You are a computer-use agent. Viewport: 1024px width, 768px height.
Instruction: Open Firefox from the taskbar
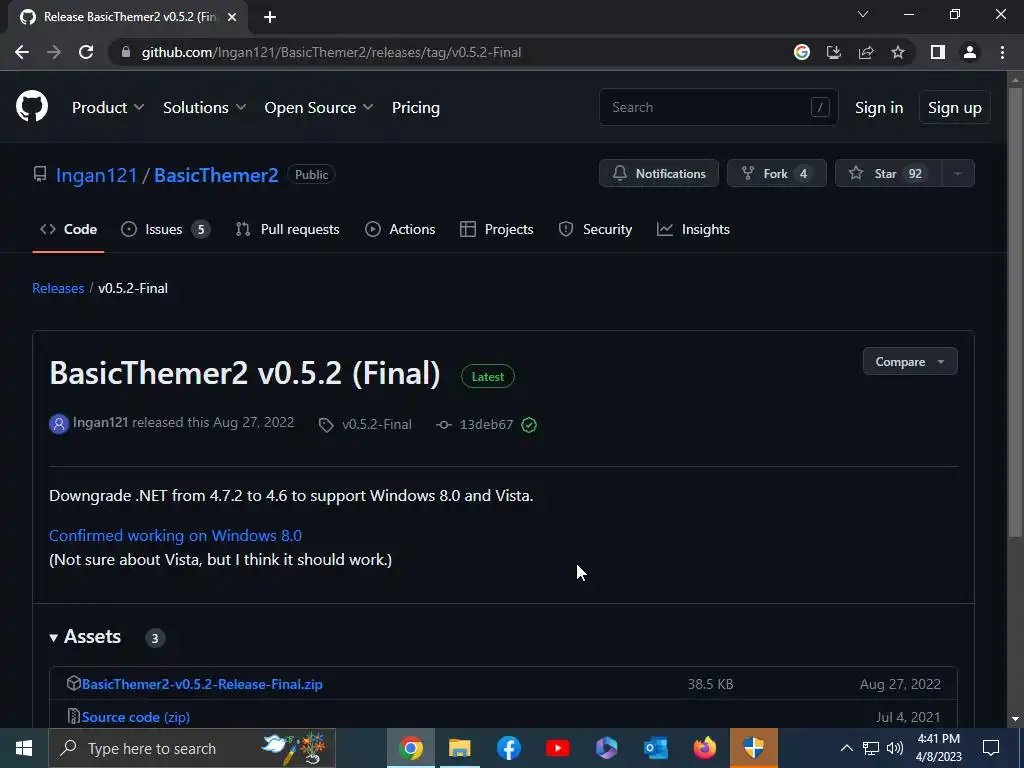click(705, 748)
